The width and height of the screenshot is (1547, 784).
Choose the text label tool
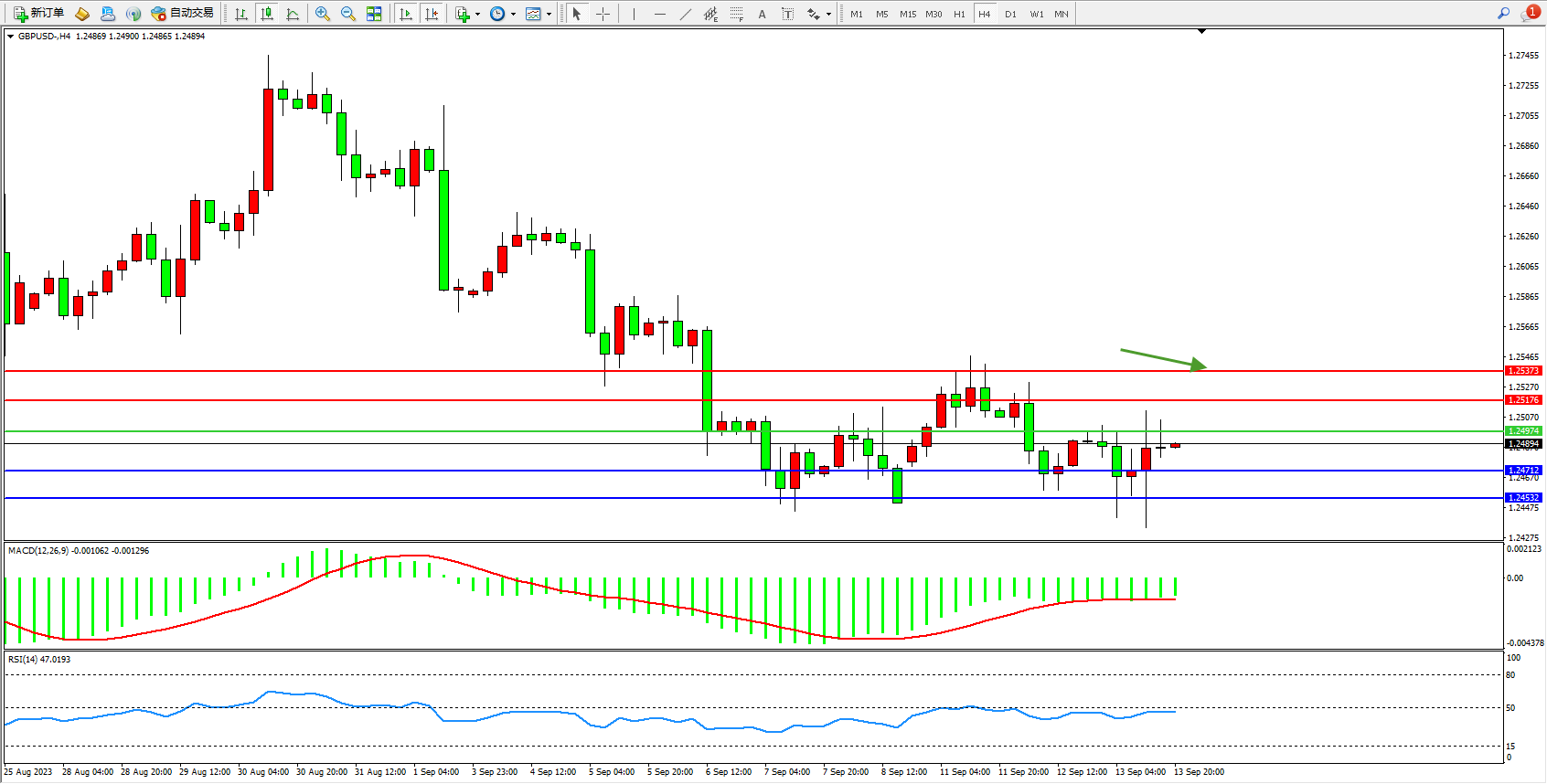pos(763,14)
